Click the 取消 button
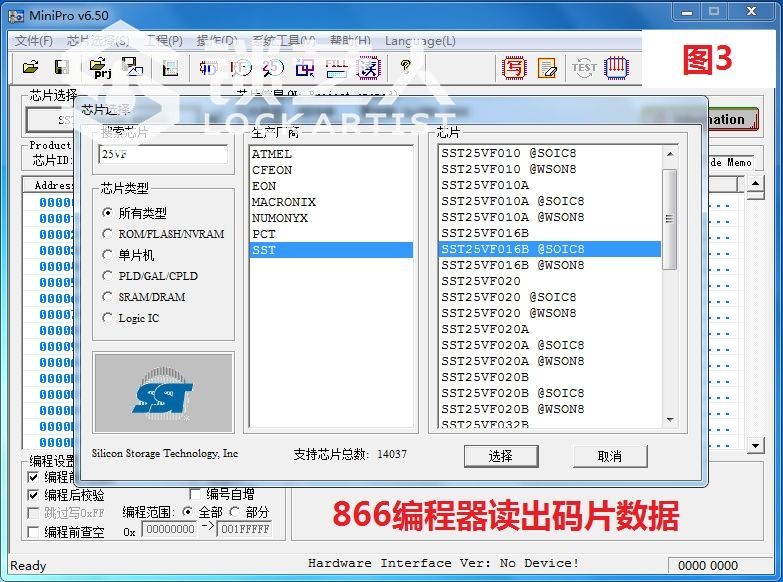This screenshot has width=783, height=582. 610,456
